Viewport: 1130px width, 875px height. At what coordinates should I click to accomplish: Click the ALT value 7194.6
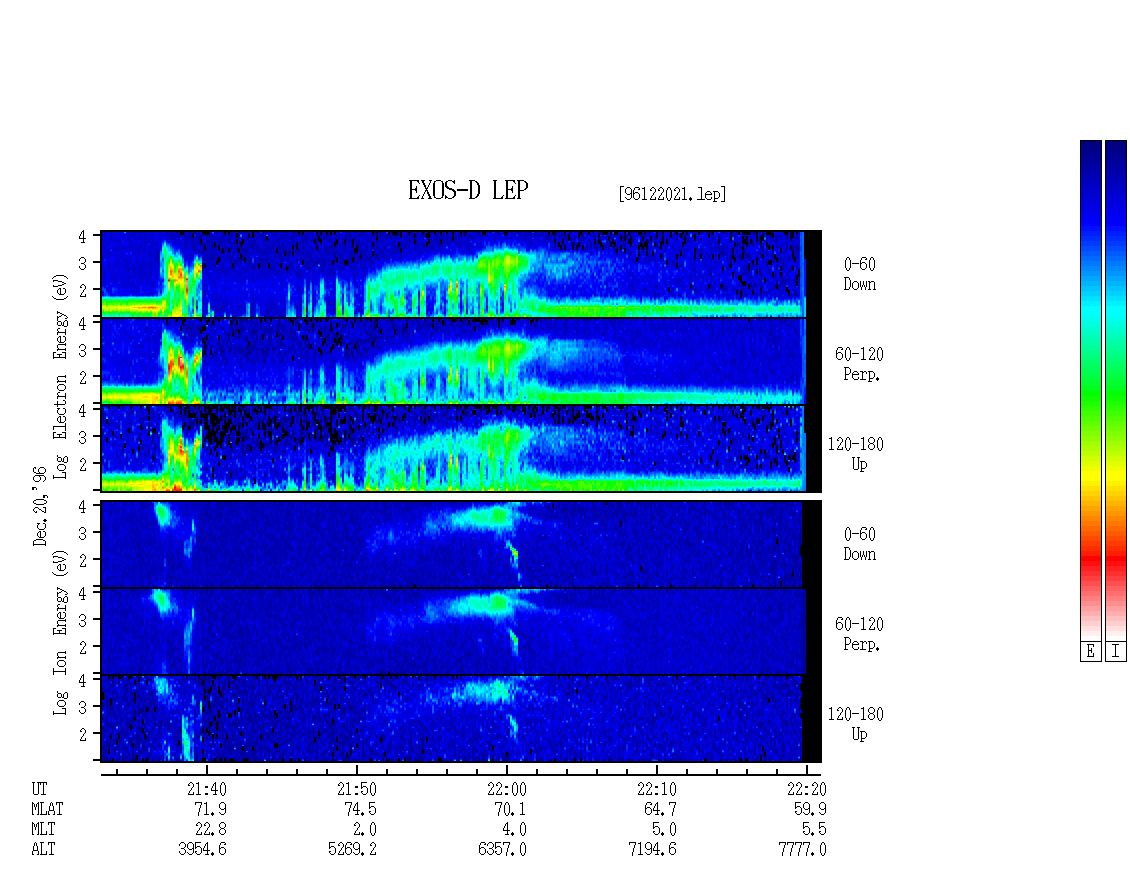tap(652, 850)
